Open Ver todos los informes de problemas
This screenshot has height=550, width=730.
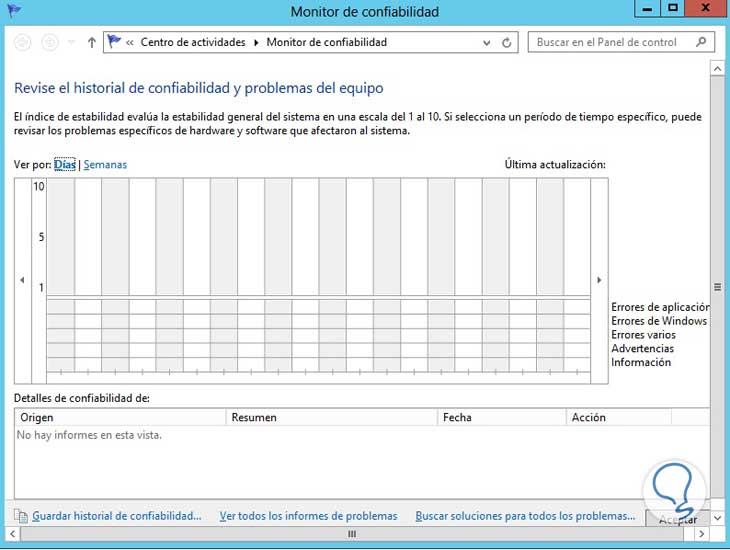308,516
